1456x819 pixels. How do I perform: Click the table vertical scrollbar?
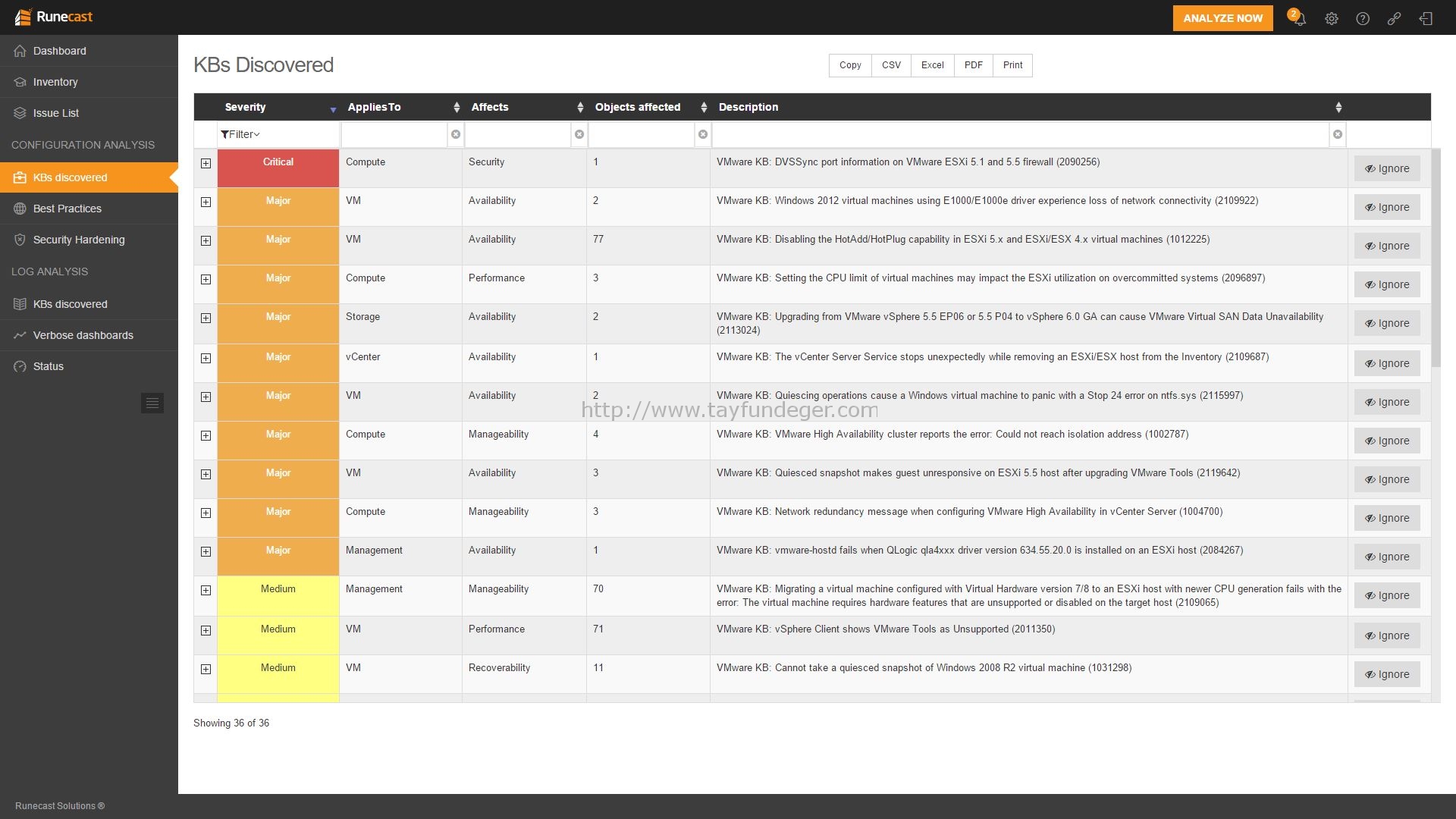1436,258
